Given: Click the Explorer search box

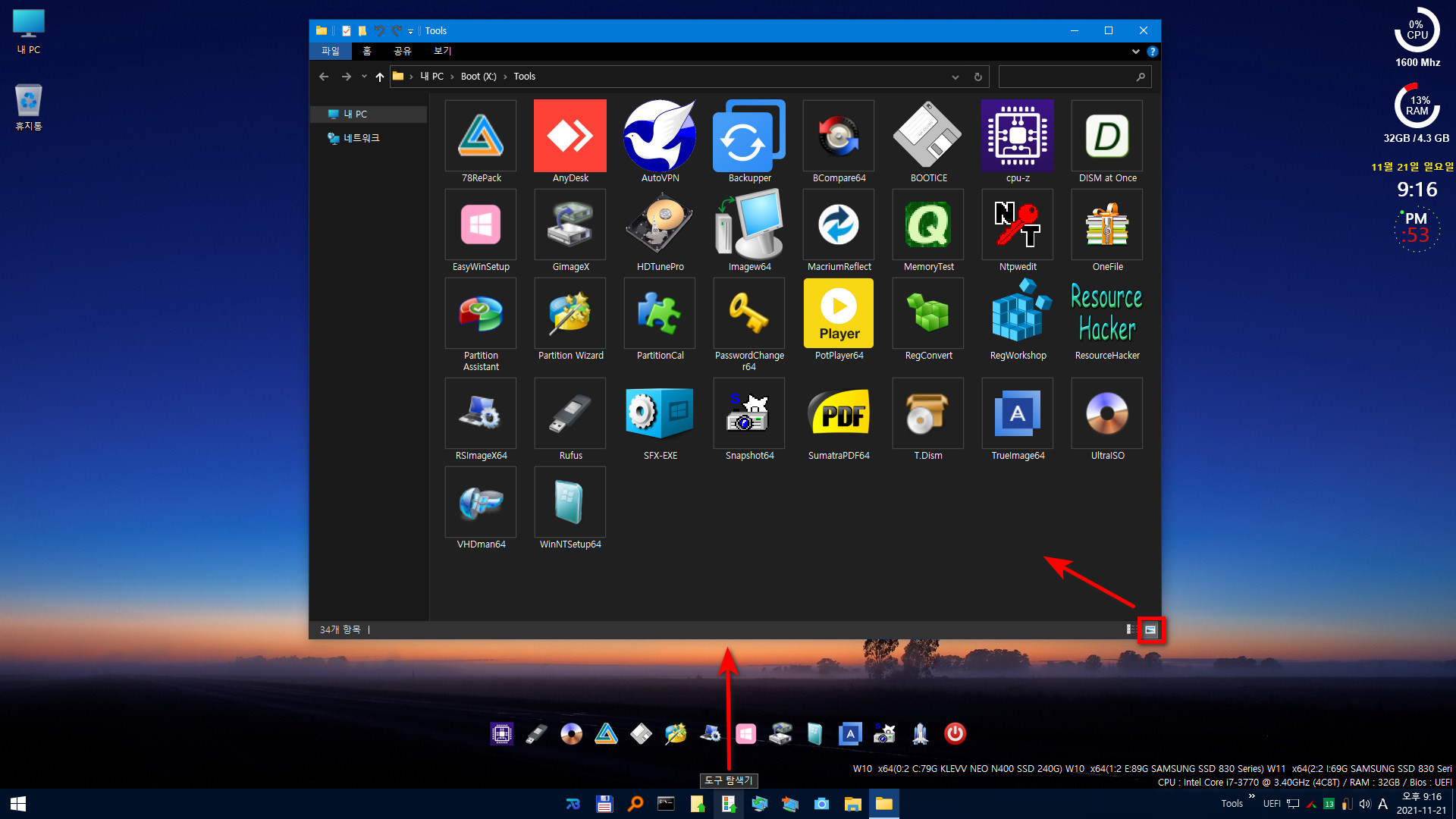Looking at the screenshot, I should (x=1075, y=77).
